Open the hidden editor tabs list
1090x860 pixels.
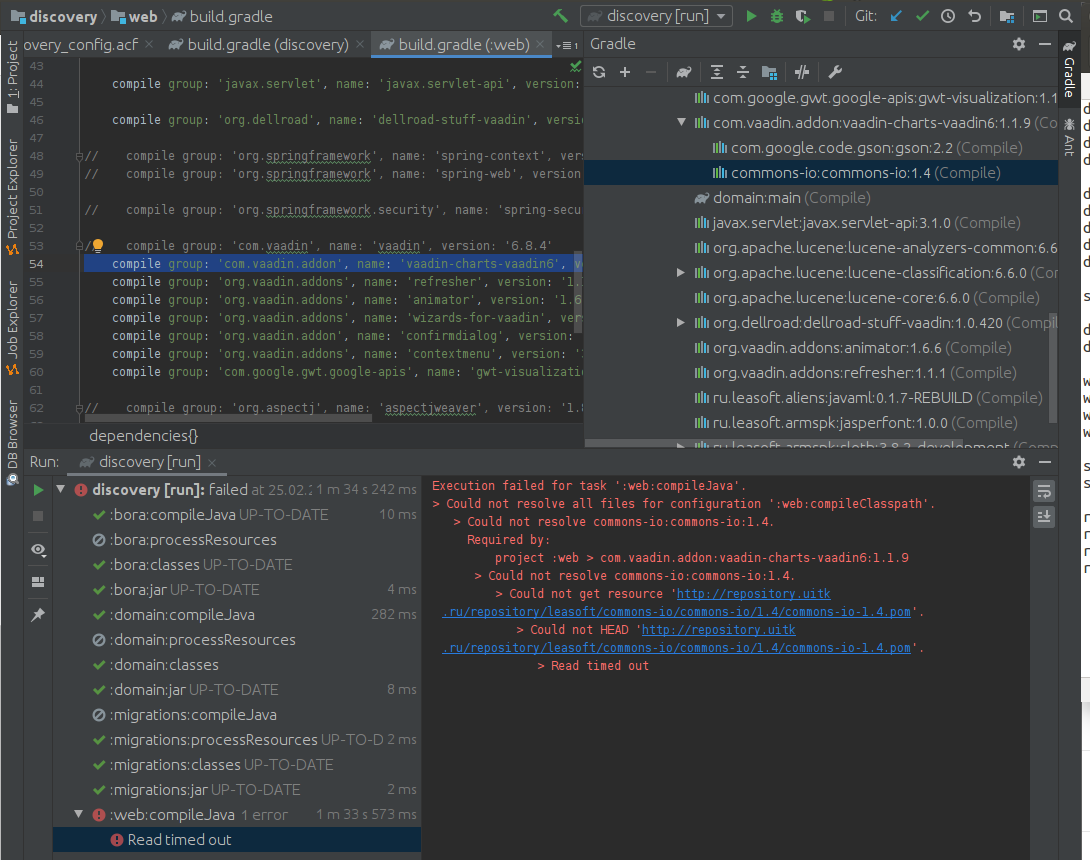tap(567, 45)
